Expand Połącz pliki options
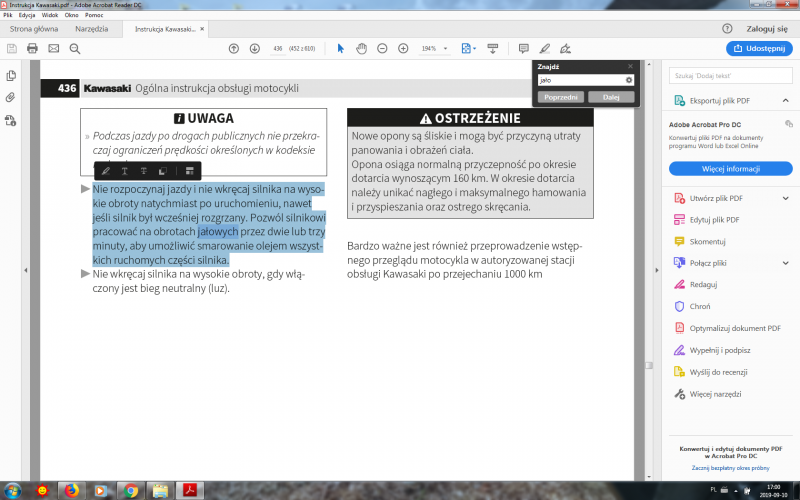The height and width of the screenshot is (500, 800). (785, 263)
